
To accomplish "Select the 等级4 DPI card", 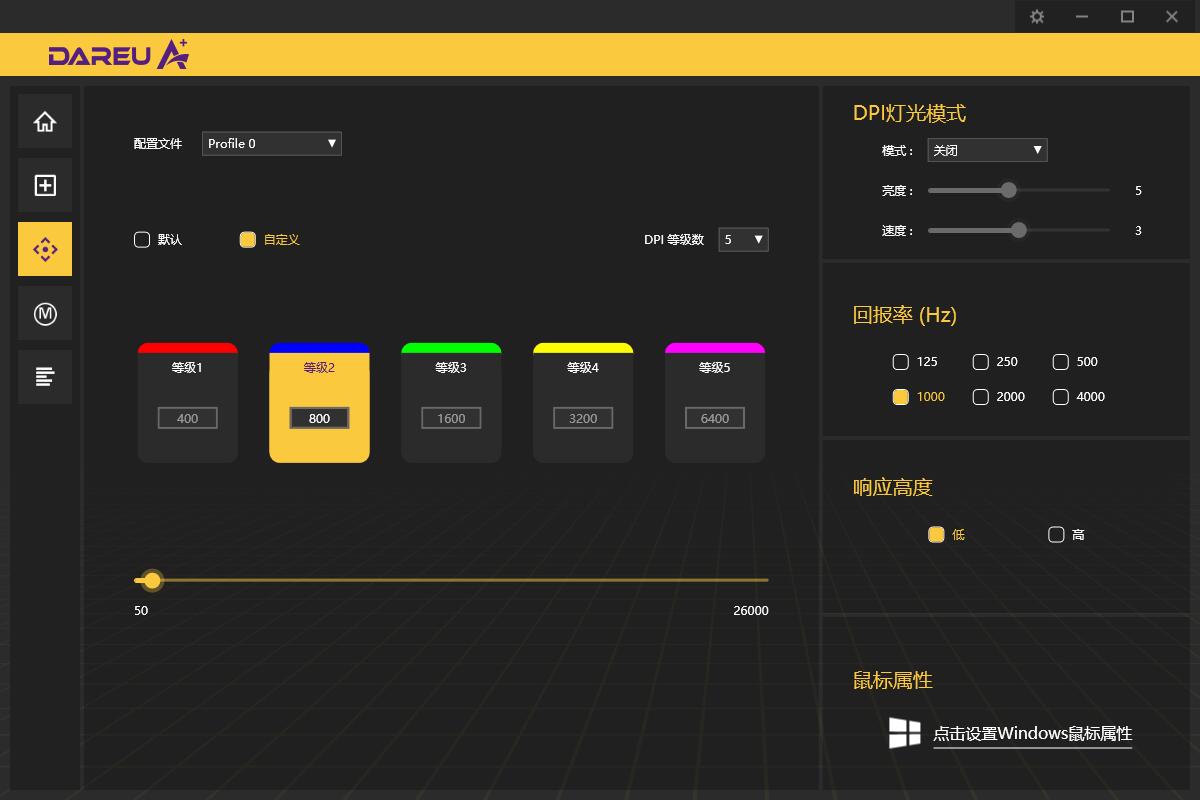I will pos(583,402).
